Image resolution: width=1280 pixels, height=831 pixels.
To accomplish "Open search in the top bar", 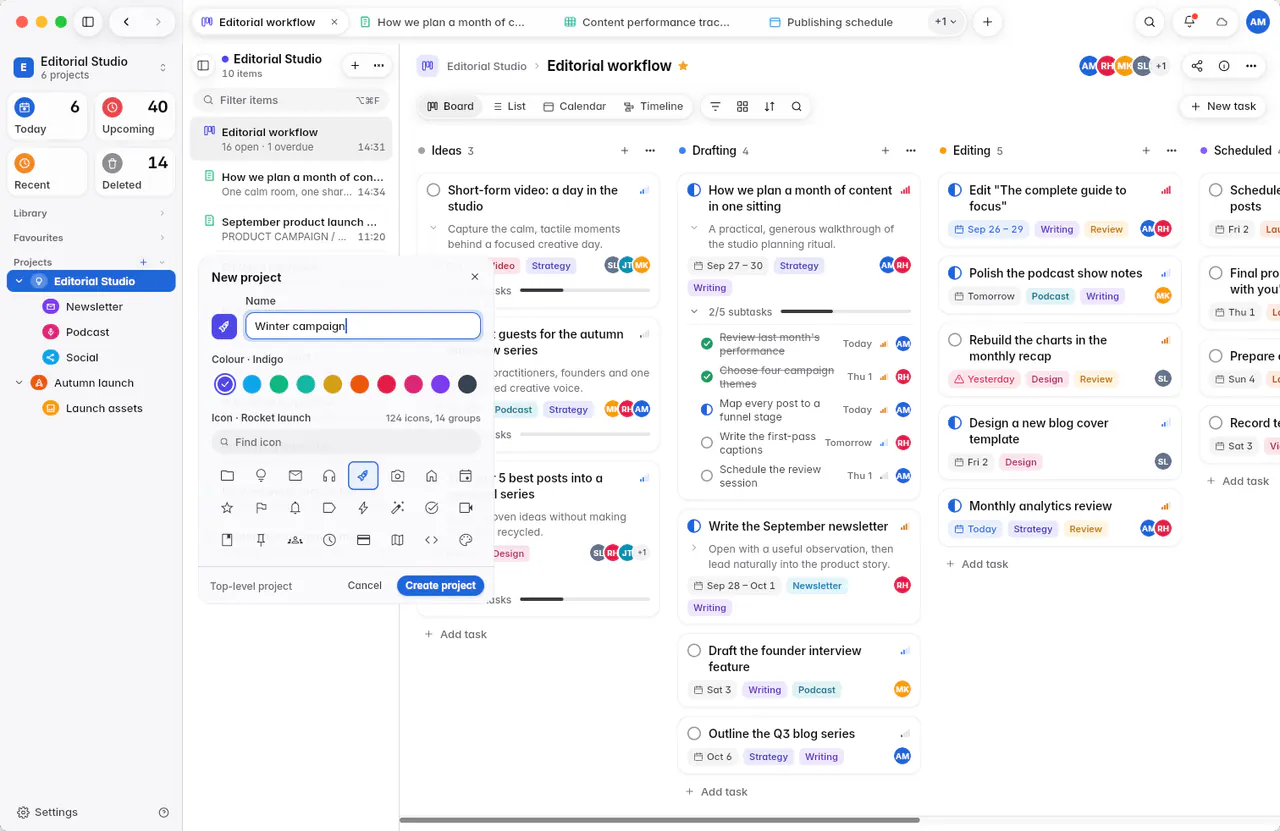I will coord(1150,22).
